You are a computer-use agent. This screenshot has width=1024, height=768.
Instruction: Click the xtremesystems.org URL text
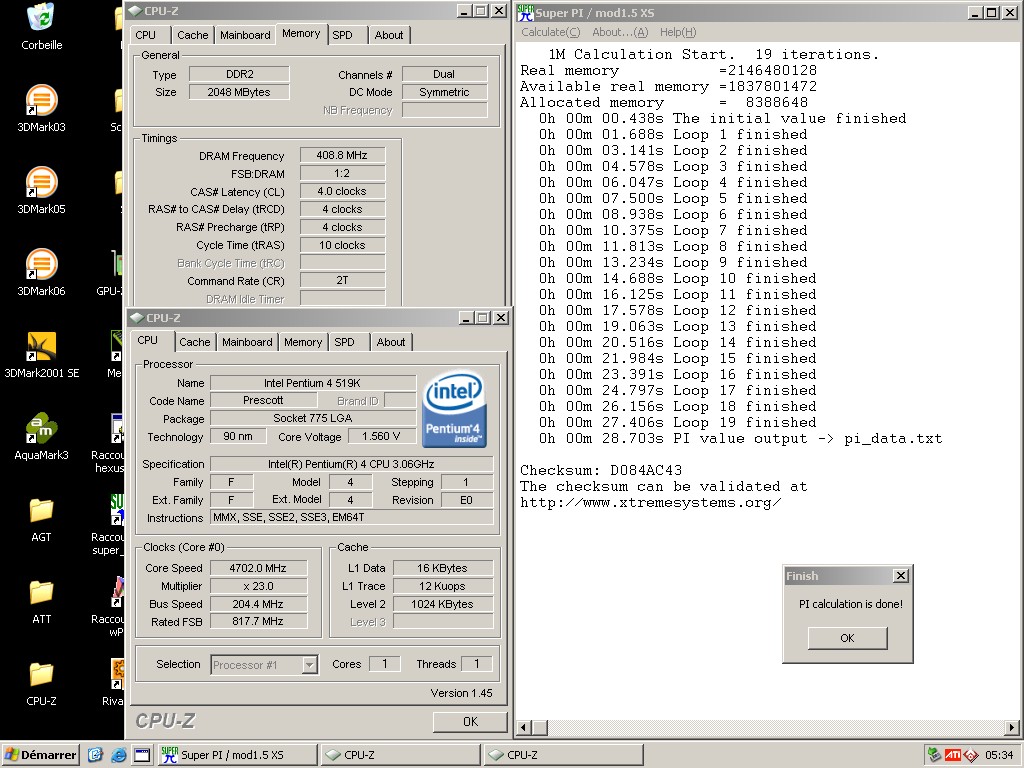650,503
